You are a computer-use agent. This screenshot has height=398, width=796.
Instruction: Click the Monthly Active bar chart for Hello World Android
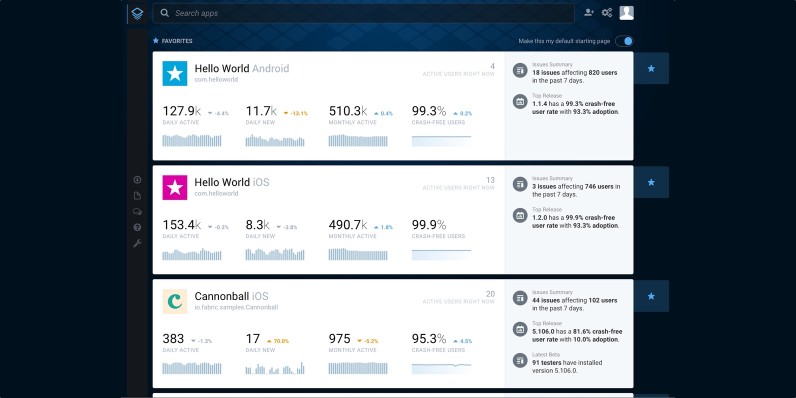click(358, 140)
